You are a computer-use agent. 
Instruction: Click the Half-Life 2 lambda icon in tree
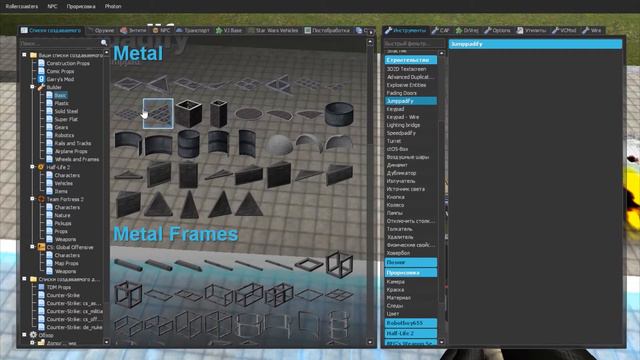(x=41, y=167)
